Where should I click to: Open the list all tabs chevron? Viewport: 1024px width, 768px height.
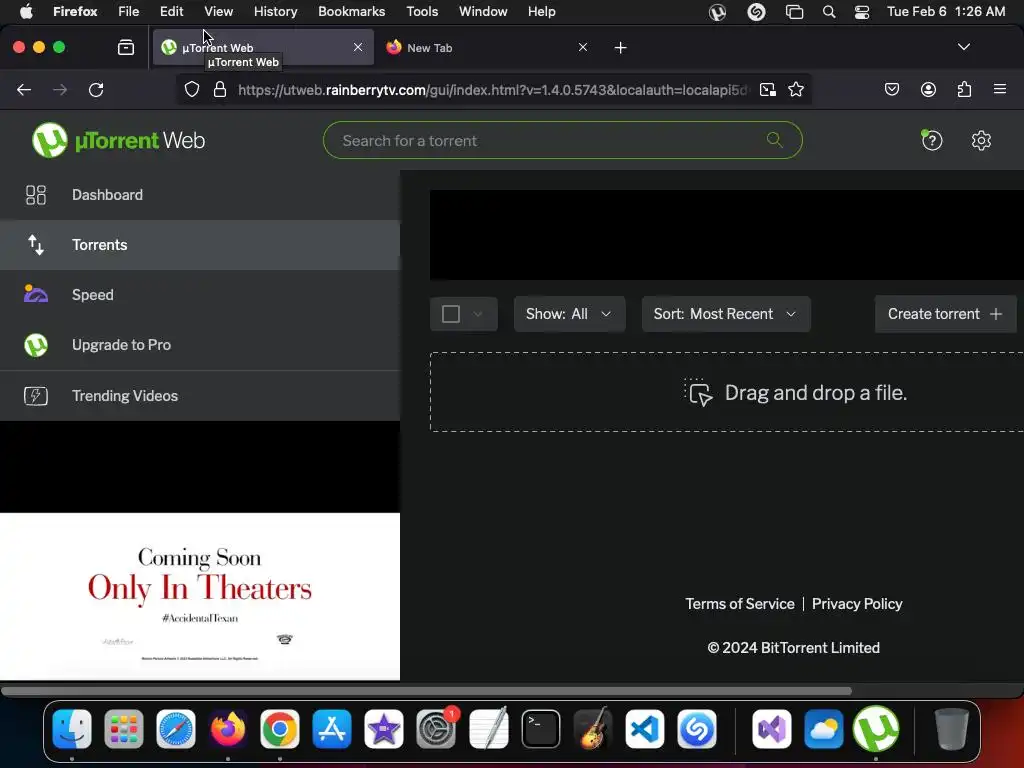pos(963,47)
